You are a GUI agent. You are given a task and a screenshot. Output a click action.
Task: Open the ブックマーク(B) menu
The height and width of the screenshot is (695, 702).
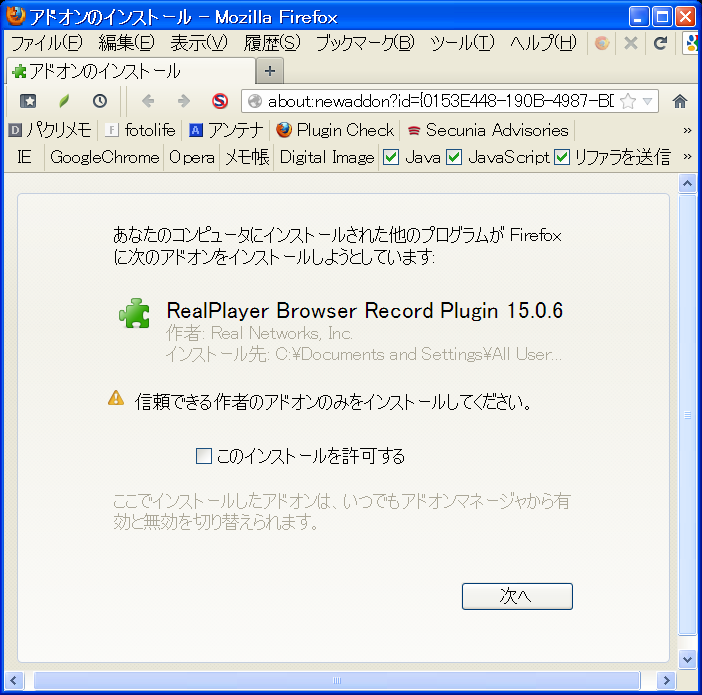tap(365, 43)
